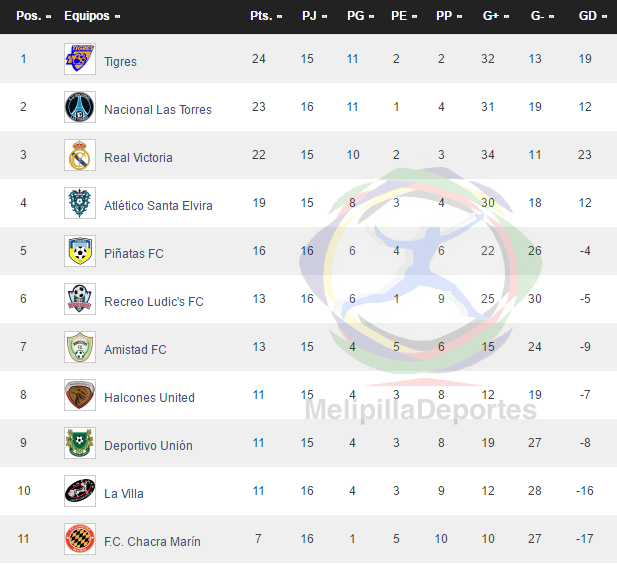Open the Tigres team name link
Screen dimensions: 617x566
[x=120, y=62]
